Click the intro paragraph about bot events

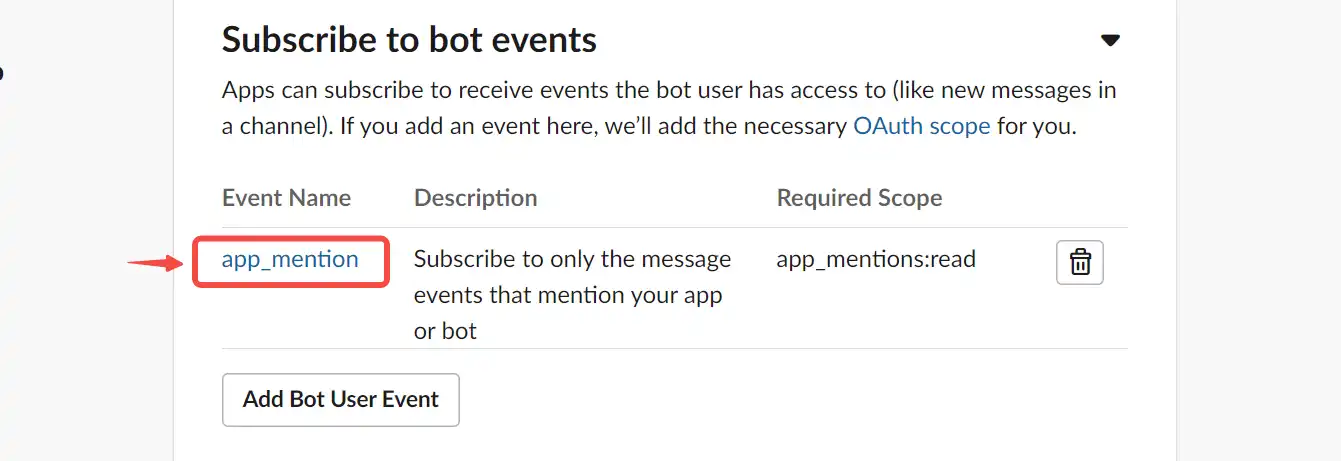[x=669, y=109]
